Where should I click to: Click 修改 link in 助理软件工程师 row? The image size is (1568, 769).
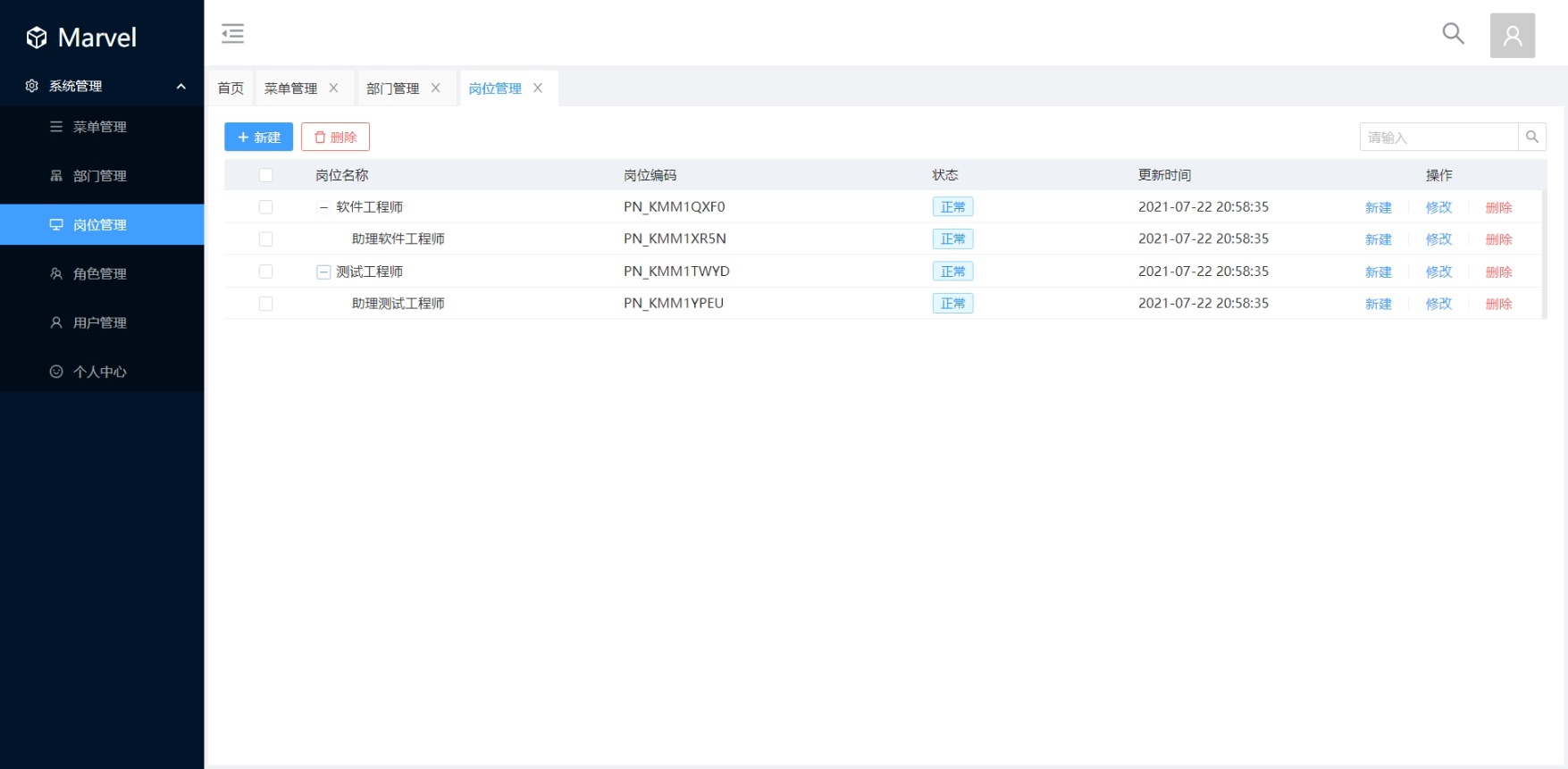tap(1438, 239)
